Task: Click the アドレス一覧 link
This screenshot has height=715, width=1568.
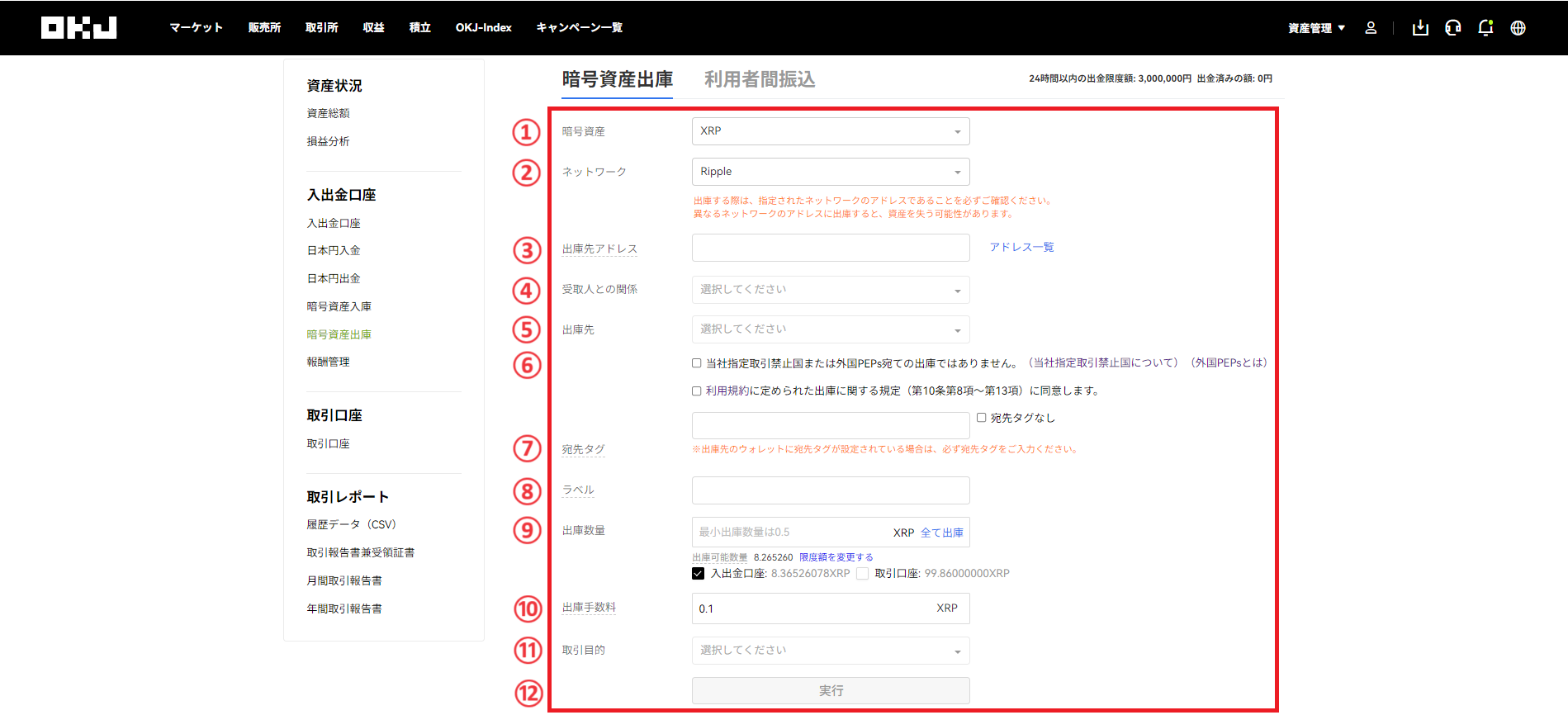Action: pyautogui.click(x=1021, y=248)
